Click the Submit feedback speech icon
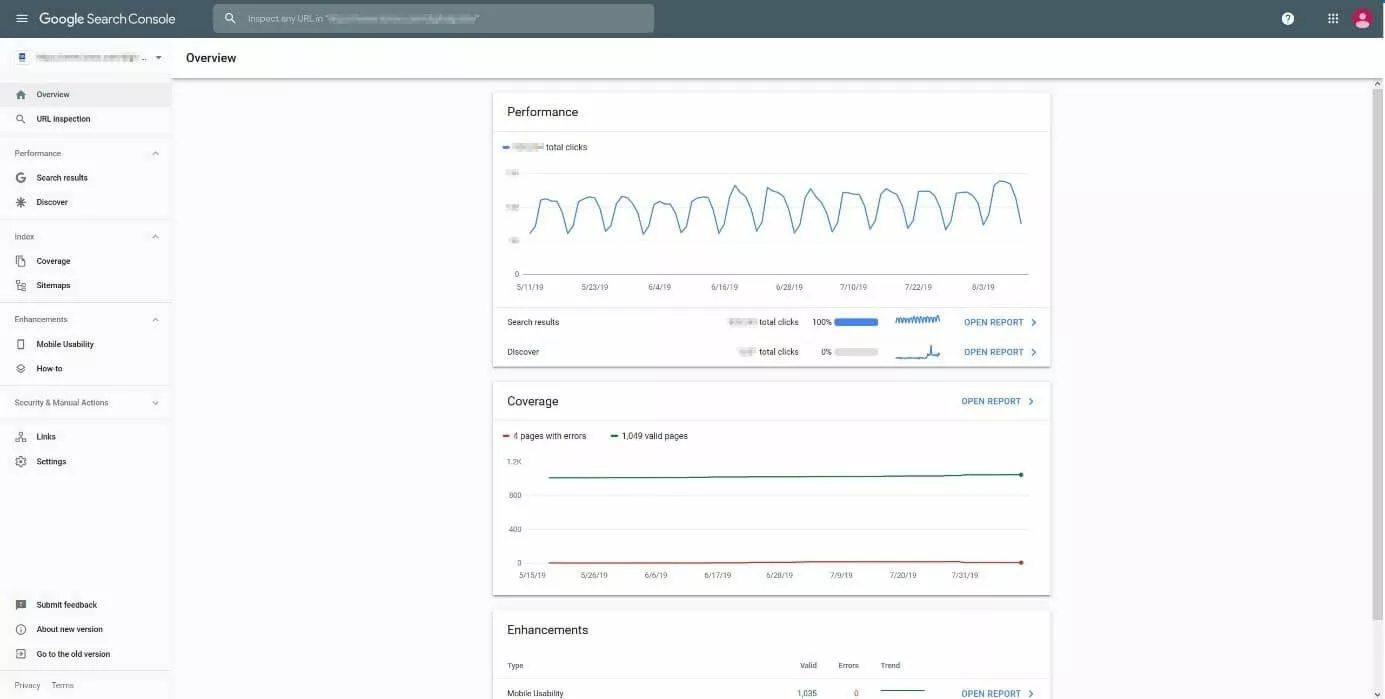The width and height of the screenshot is (1385, 699). [x=21, y=605]
